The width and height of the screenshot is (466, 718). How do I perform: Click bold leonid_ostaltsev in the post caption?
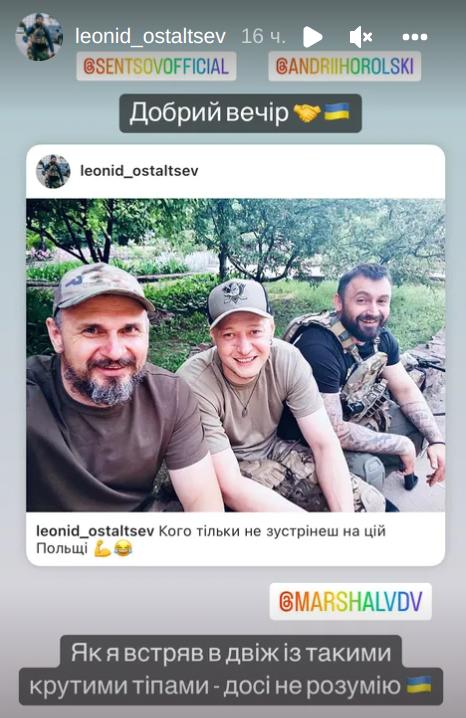[95, 531]
